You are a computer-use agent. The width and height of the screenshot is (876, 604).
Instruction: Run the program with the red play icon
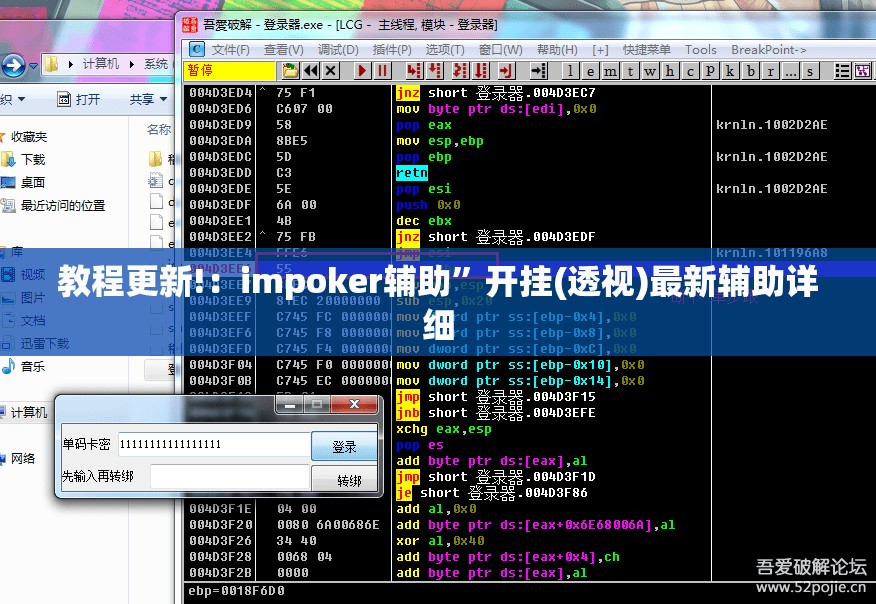(363, 70)
